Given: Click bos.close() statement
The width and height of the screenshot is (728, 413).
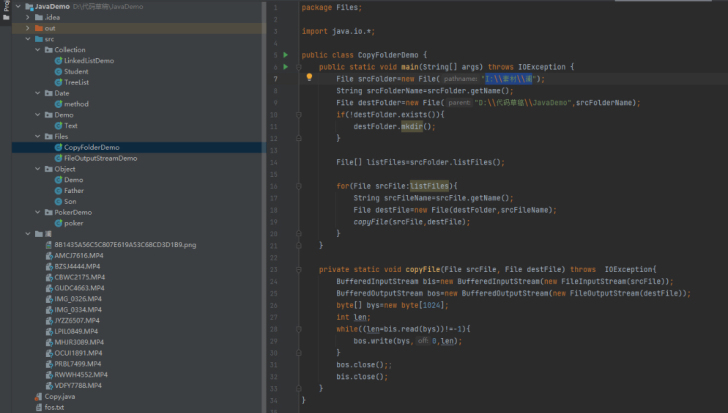Looking at the screenshot, I should 364,365.
